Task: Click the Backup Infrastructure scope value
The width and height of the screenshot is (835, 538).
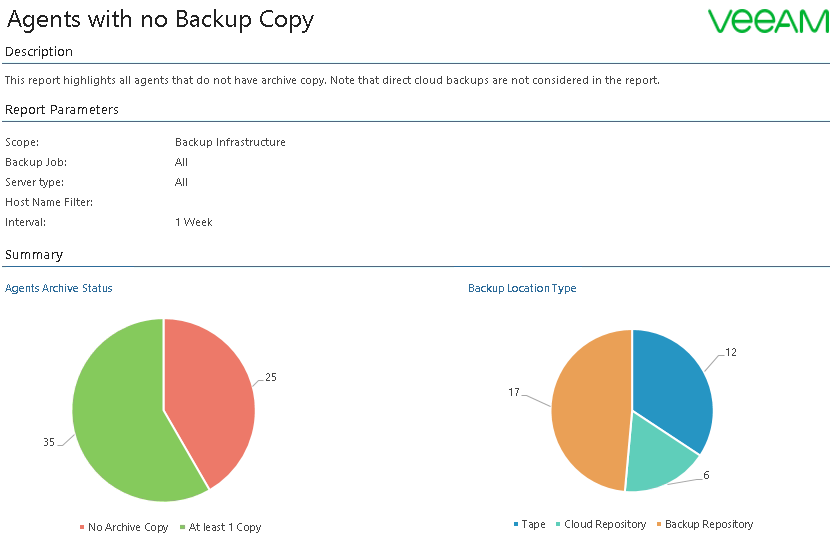Action: click(x=230, y=142)
